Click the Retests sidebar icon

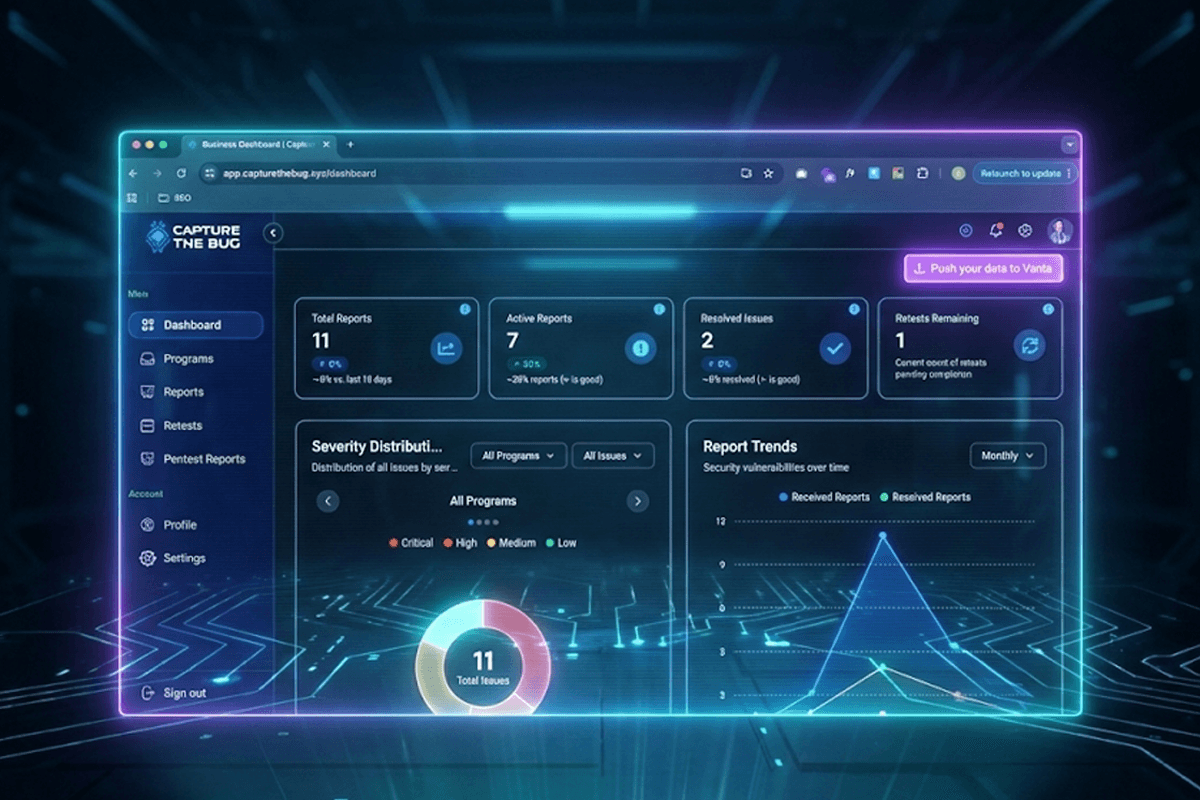click(147, 426)
